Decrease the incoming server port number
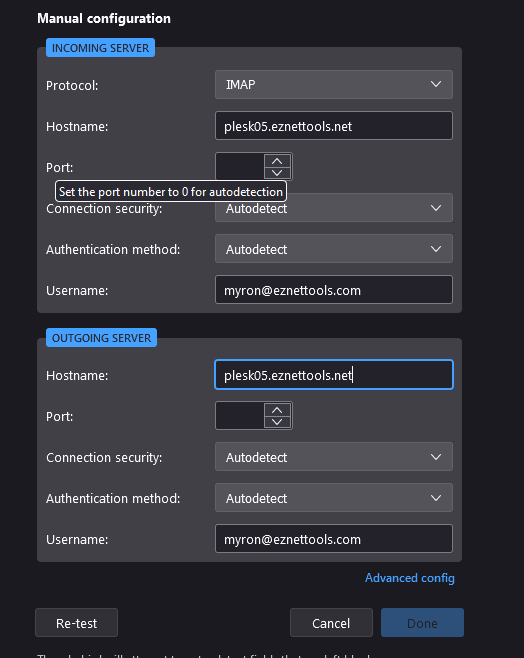The image size is (524, 658). coord(277,172)
